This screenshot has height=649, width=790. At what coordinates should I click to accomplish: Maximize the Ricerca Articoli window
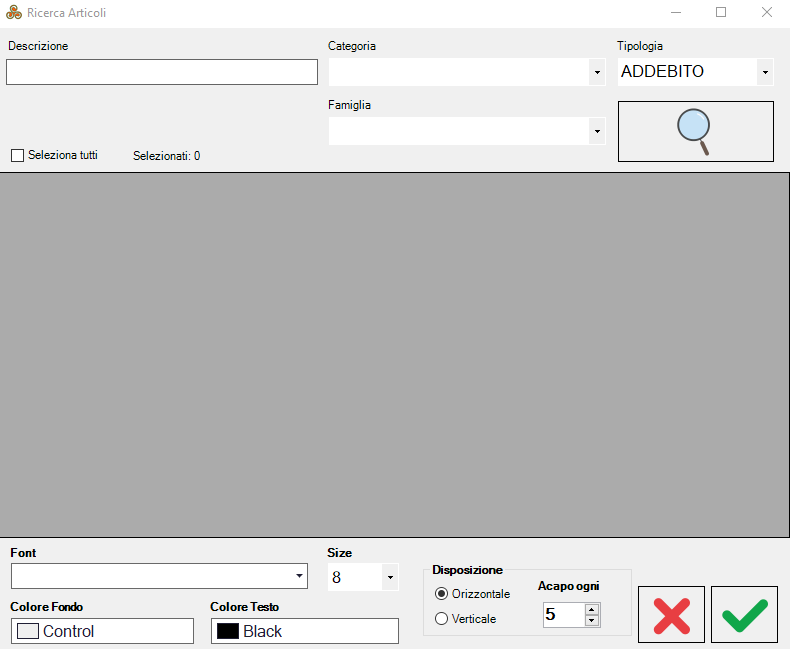coord(721,13)
